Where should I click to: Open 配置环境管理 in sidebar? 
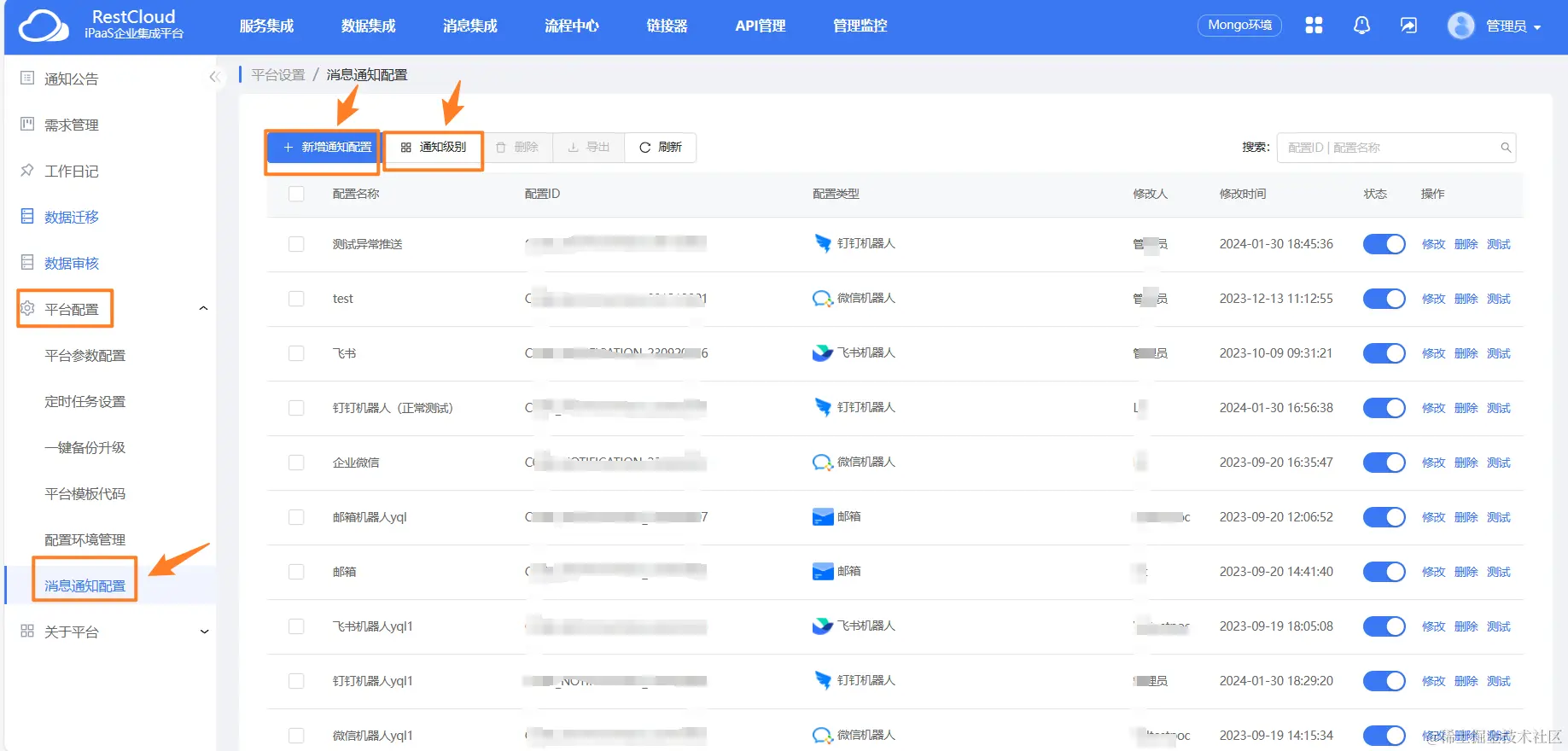coord(85,539)
